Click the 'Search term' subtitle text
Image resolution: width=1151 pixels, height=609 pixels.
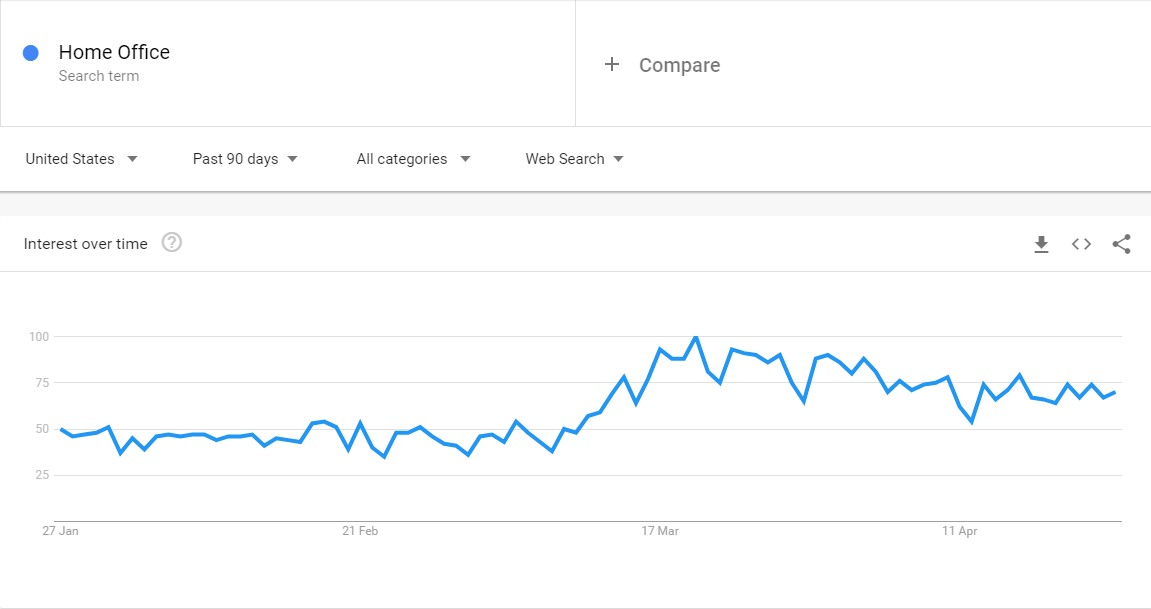(x=98, y=76)
